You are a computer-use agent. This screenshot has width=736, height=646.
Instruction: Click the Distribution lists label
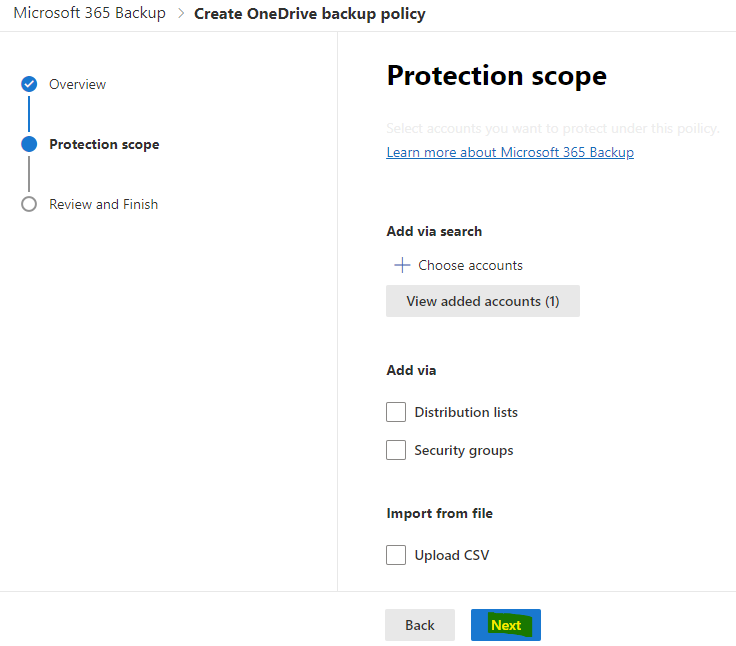coord(466,412)
